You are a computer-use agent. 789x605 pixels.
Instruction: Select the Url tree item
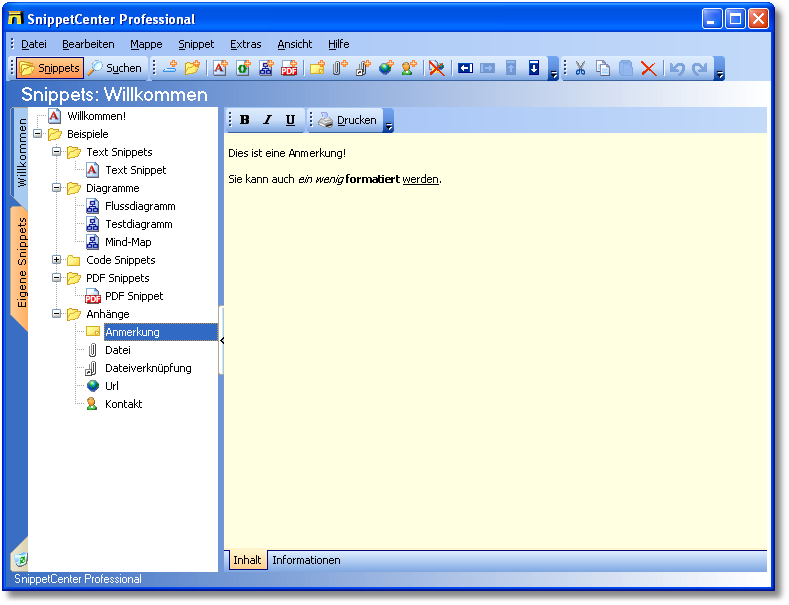tap(112, 386)
